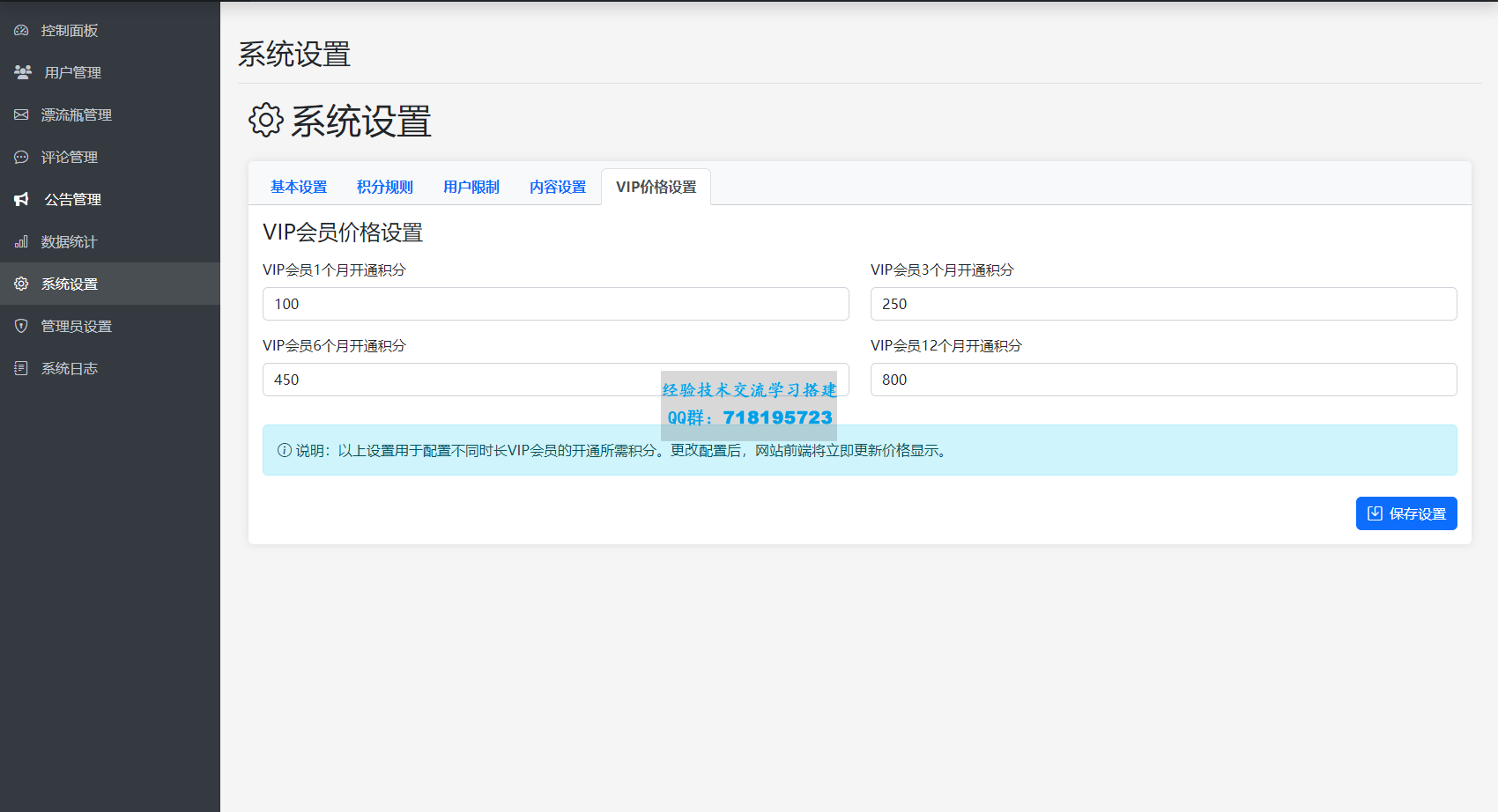
Task: Click the envelope icon beside 漂流瓶管理
Action: [21, 114]
